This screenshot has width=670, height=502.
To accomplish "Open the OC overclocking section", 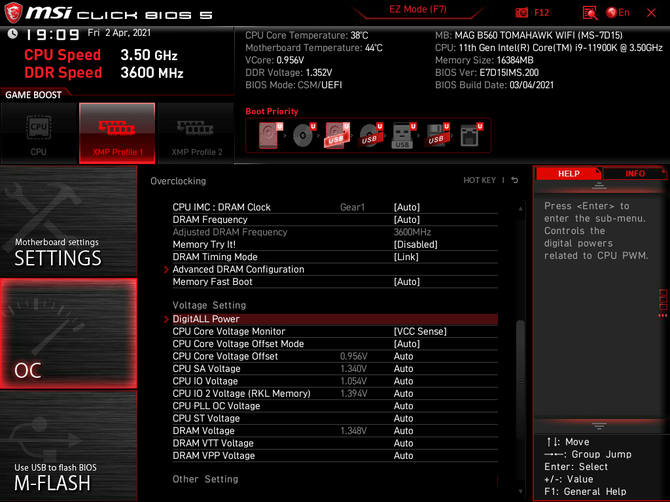I will pos(68,334).
